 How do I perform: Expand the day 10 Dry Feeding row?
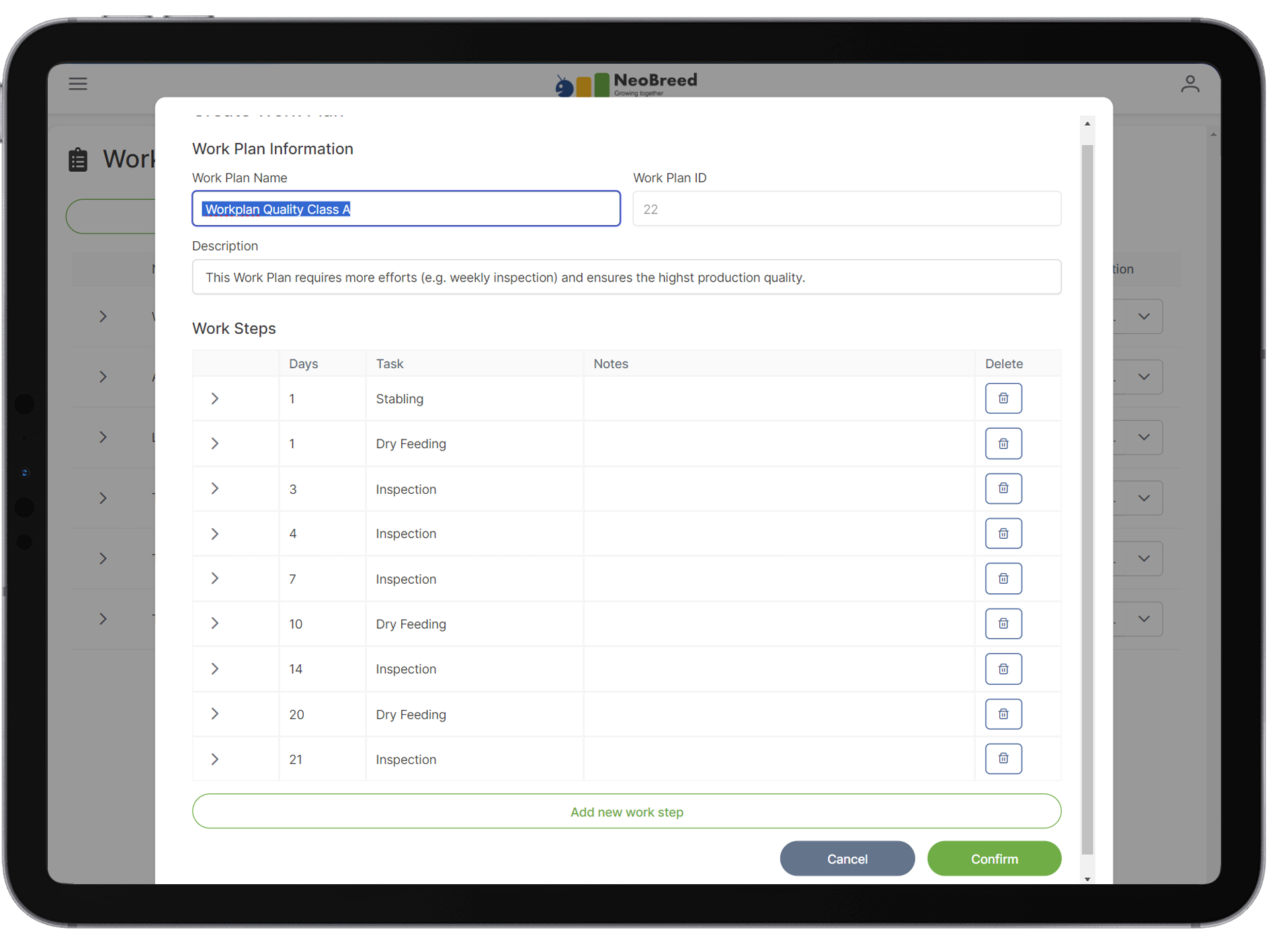tap(215, 623)
